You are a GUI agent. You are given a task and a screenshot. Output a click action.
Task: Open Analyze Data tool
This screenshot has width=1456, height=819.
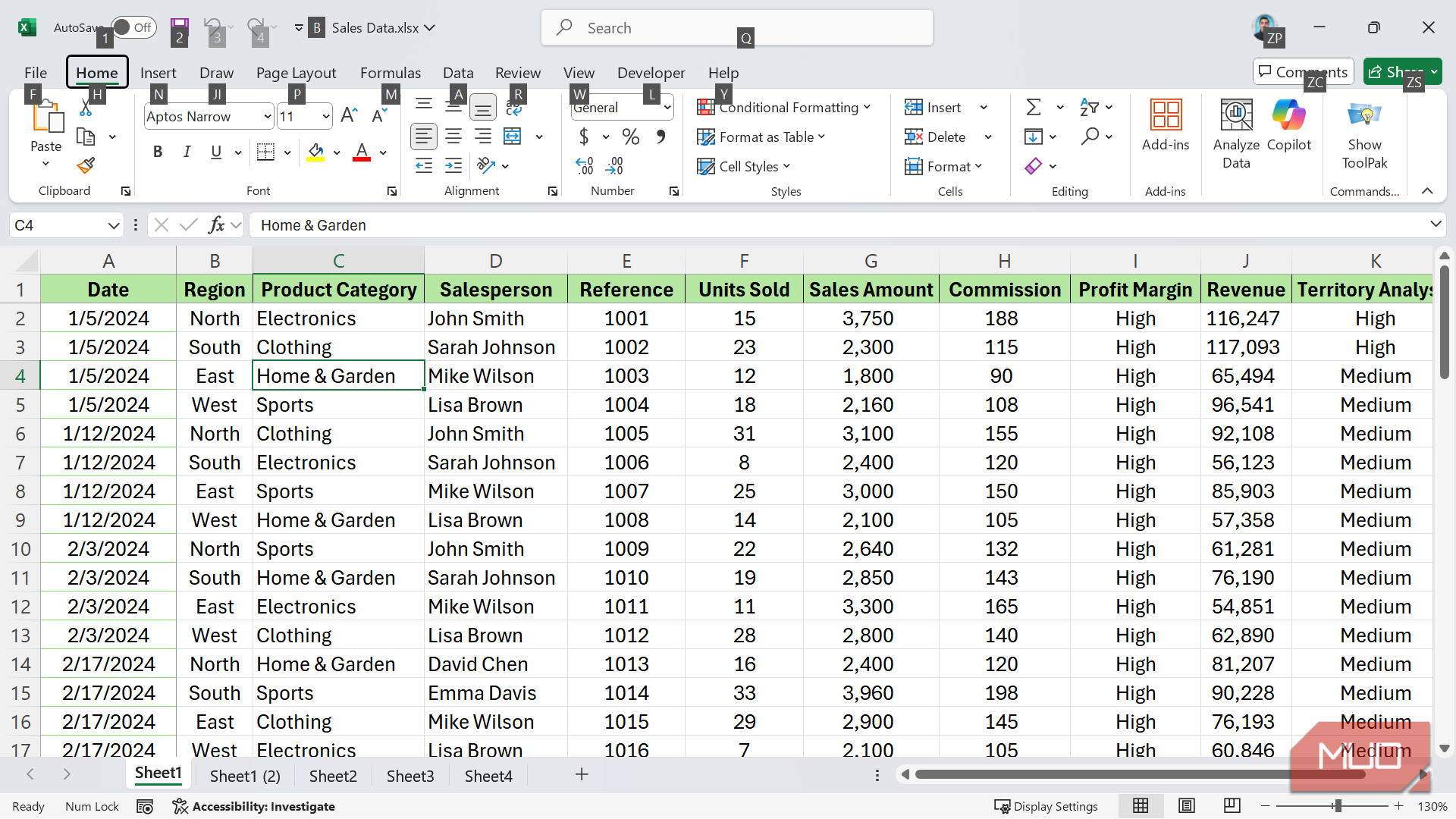tap(1236, 134)
